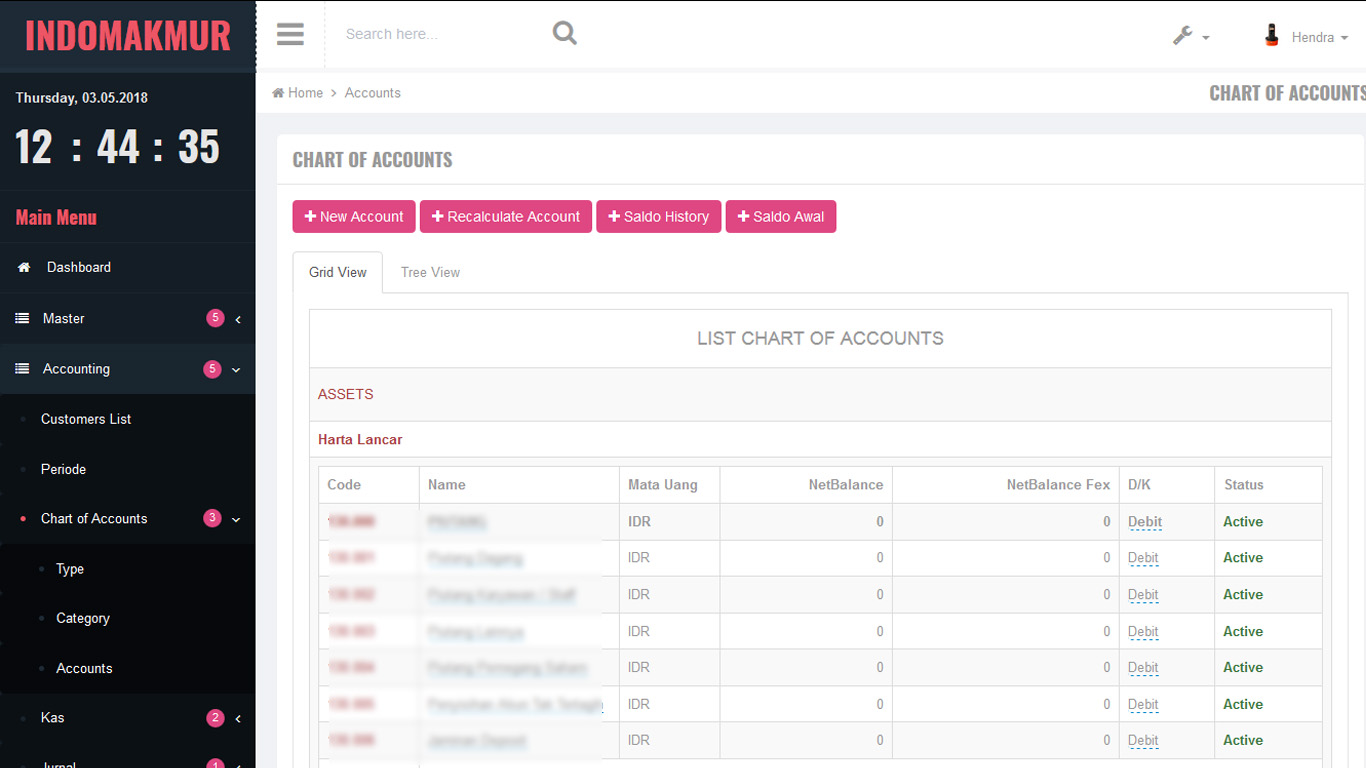
Task: Select the Grid View tab
Action: [x=337, y=272]
